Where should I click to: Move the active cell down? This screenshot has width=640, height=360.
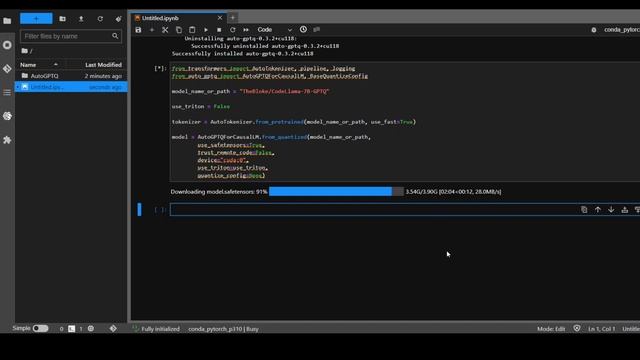click(x=611, y=210)
